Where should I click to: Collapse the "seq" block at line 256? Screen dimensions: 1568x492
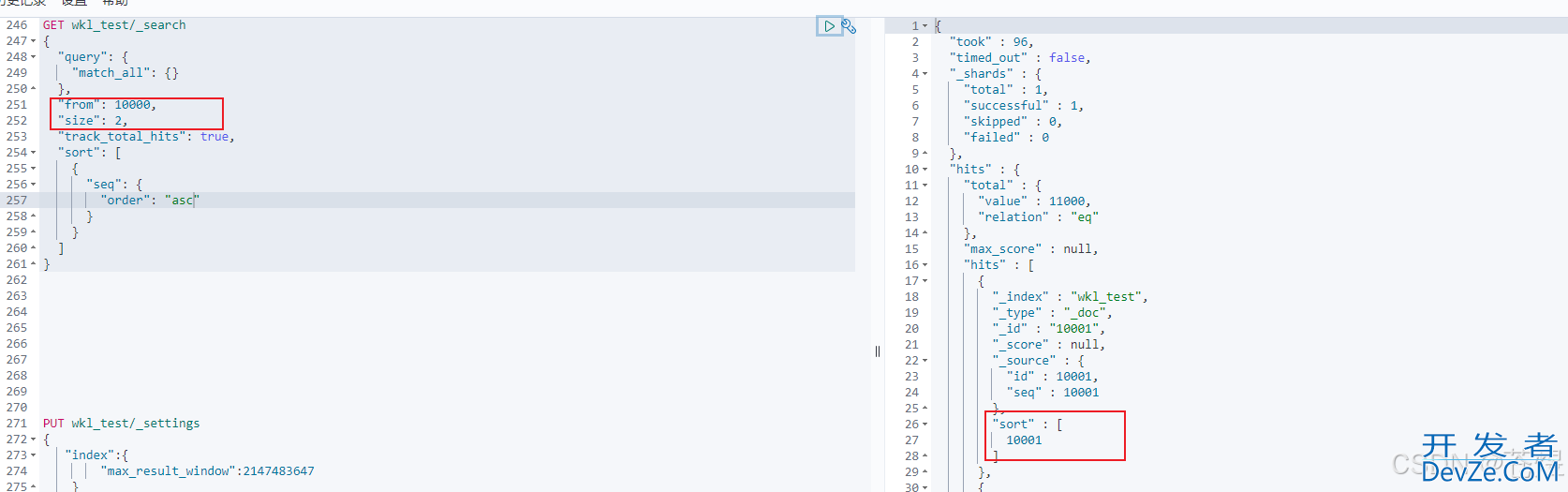tap(34, 185)
